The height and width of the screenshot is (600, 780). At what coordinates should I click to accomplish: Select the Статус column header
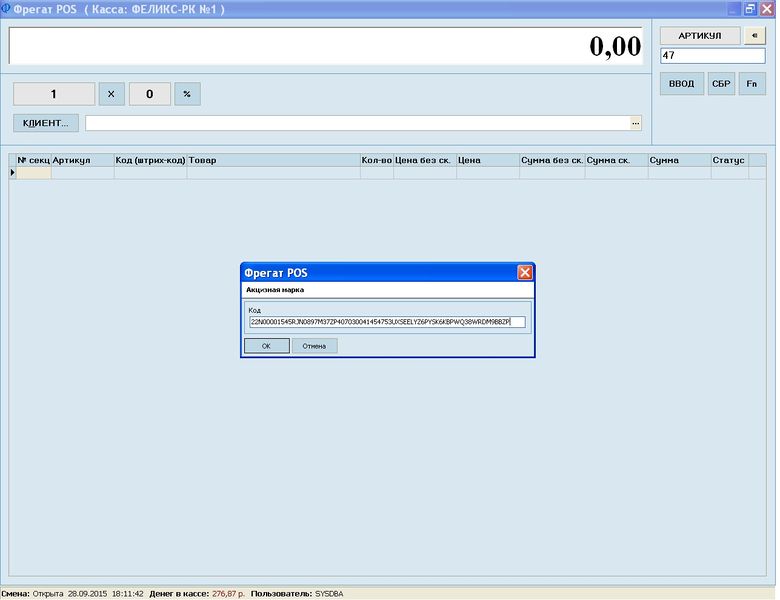tap(729, 160)
